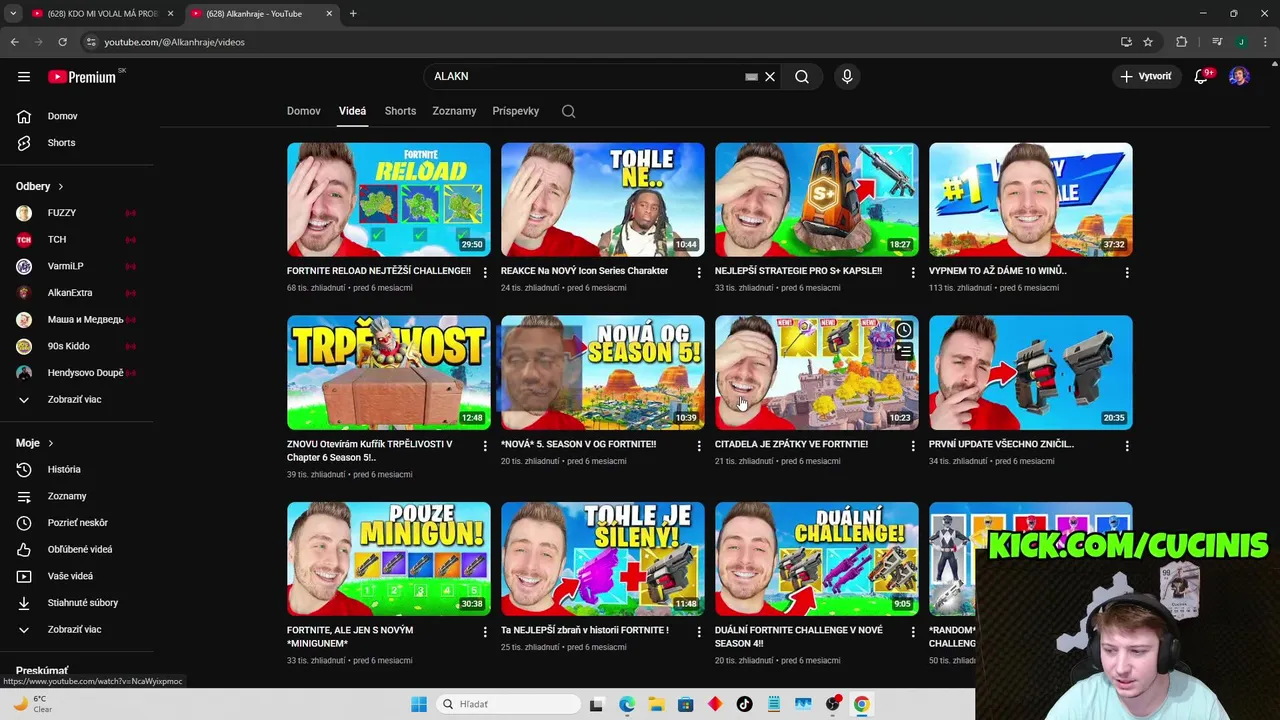The width and height of the screenshot is (1280, 720).
Task: Open the notifications bell
Action: point(1202,76)
